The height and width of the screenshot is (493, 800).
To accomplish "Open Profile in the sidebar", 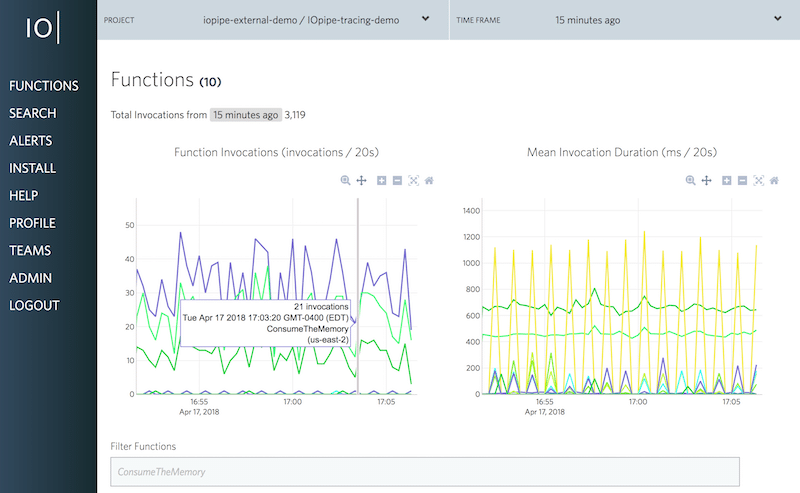I will (32, 224).
